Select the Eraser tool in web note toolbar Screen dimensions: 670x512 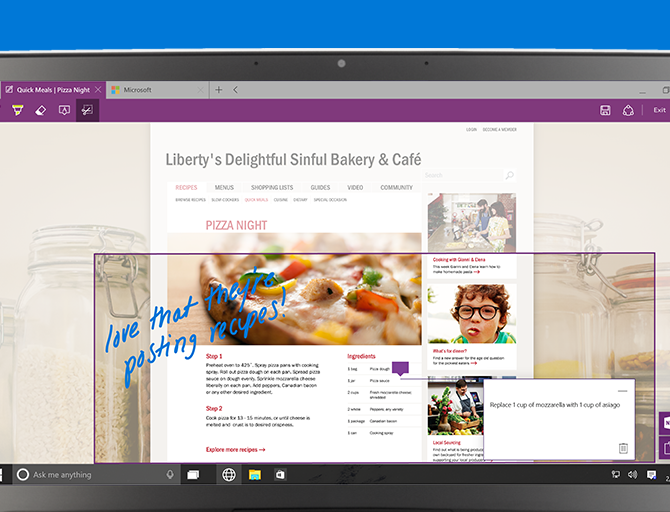[x=41, y=110]
